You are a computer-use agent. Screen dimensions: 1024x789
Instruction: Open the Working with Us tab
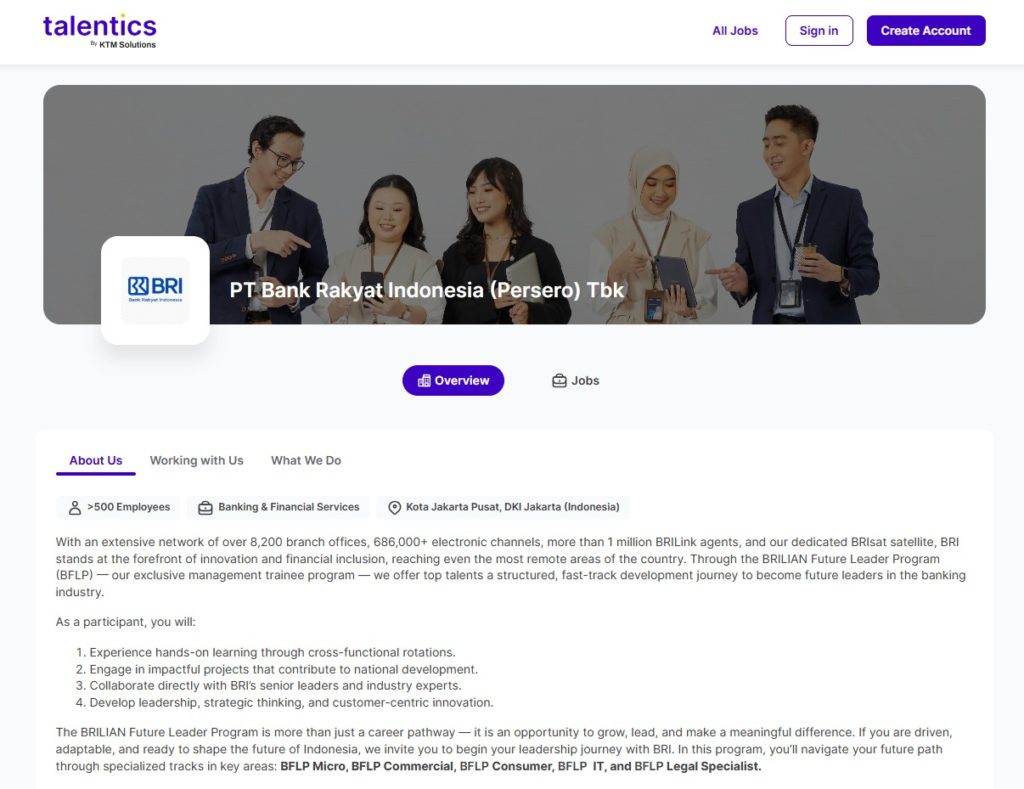coord(197,460)
